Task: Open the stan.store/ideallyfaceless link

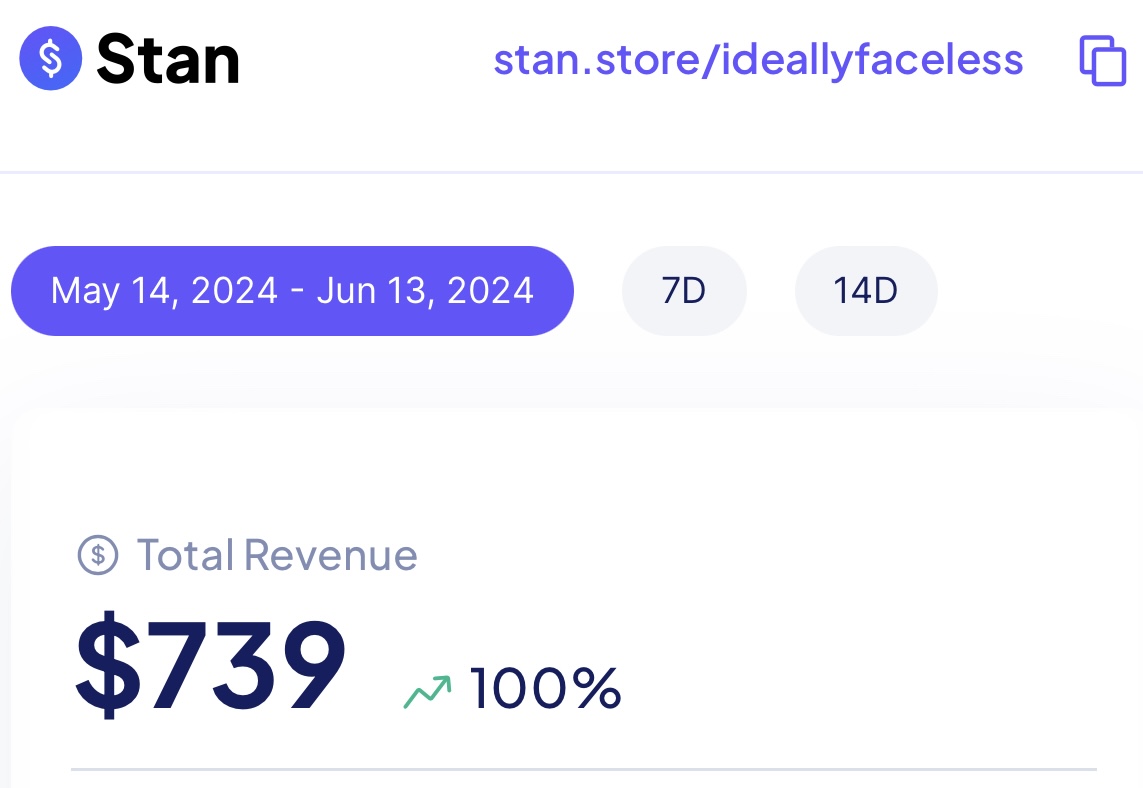Action: click(x=758, y=60)
